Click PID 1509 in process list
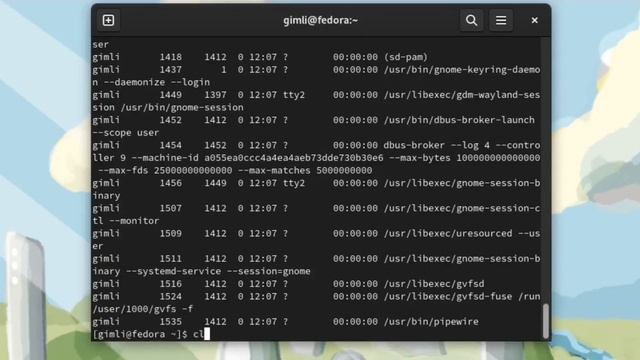The height and width of the screenshot is (360, 640). 171,234
